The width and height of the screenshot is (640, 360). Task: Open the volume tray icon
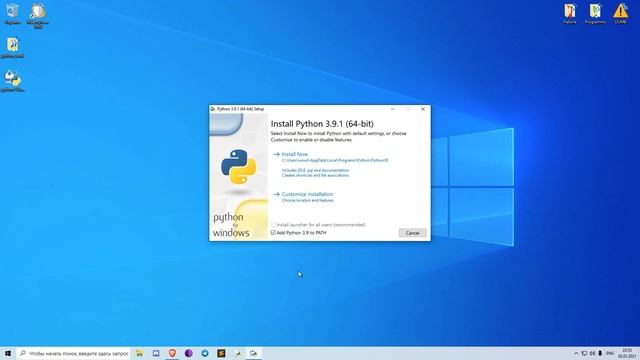pyautogui.click(x=592, y=353)
